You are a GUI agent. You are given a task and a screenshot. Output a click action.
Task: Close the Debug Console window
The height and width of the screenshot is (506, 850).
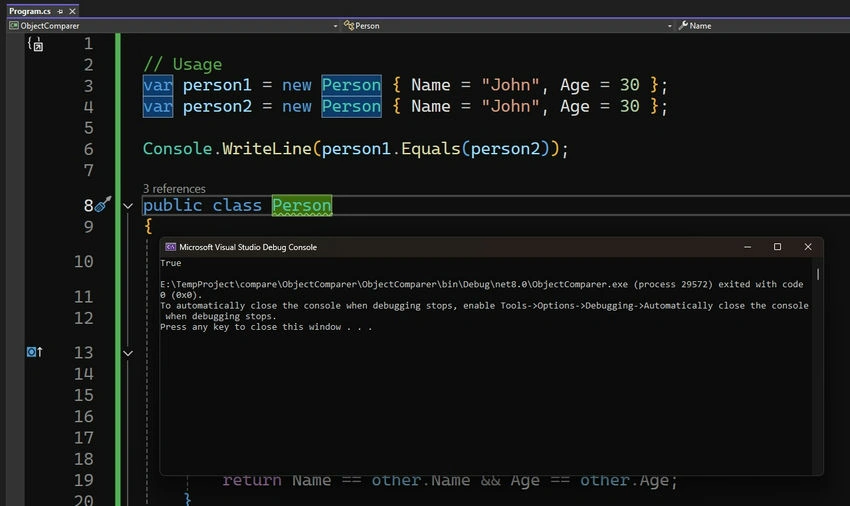coord(808,247)
